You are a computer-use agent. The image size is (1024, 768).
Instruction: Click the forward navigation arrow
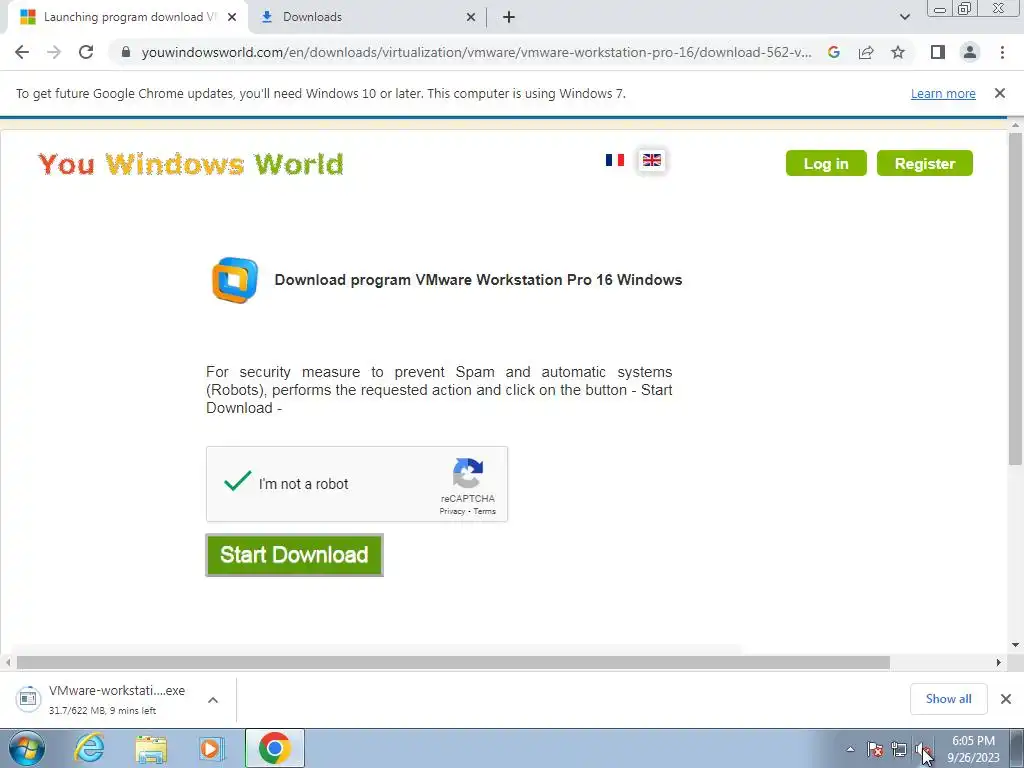[54, 52]
